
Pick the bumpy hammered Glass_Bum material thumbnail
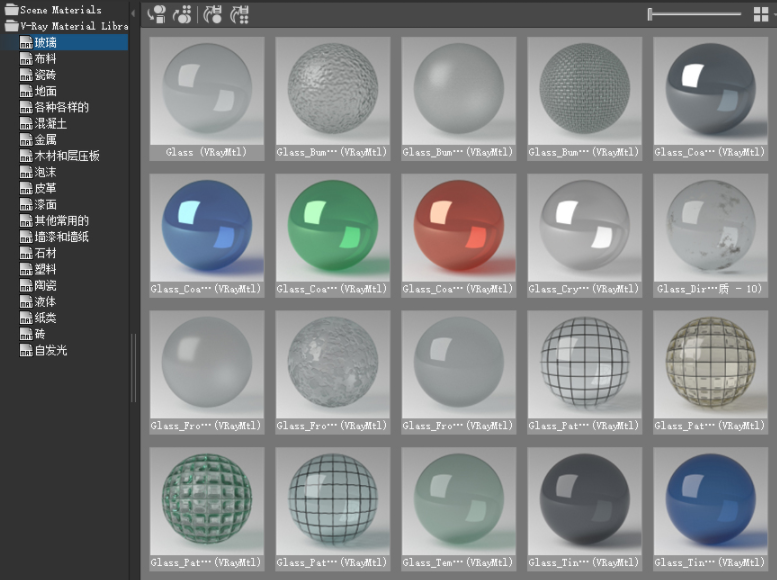tap(333, 98)
